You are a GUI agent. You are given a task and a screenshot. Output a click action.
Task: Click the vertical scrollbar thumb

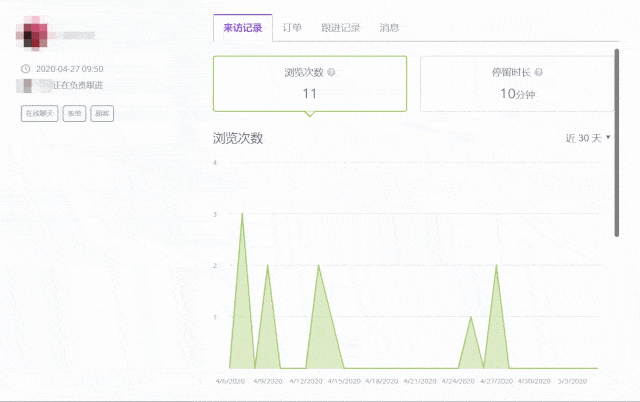pyautogui.click(x=617, y=143)
